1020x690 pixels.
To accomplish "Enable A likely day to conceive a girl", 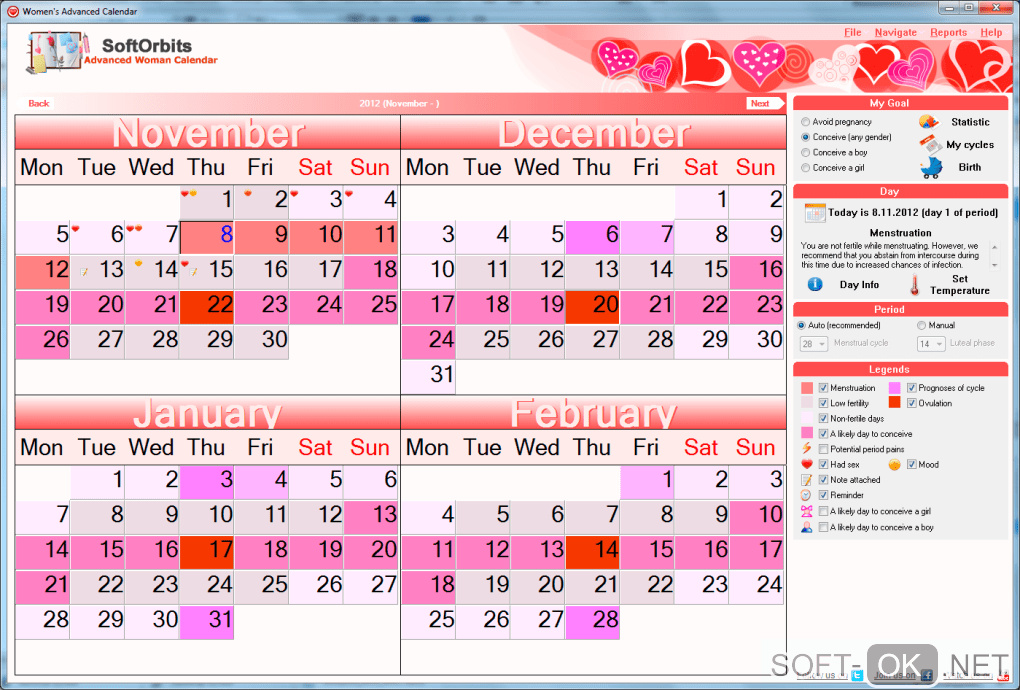I will [x=823, y=511].
